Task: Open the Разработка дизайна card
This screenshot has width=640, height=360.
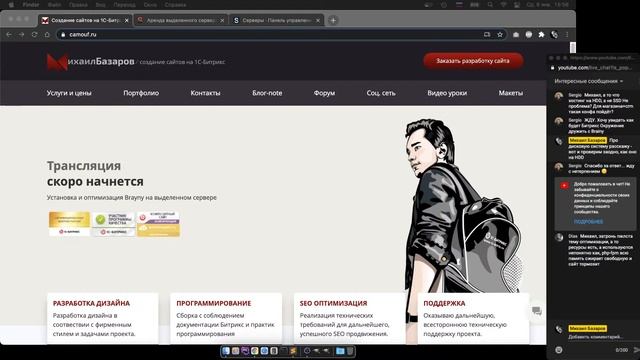Action: click(x=103, y=318)
